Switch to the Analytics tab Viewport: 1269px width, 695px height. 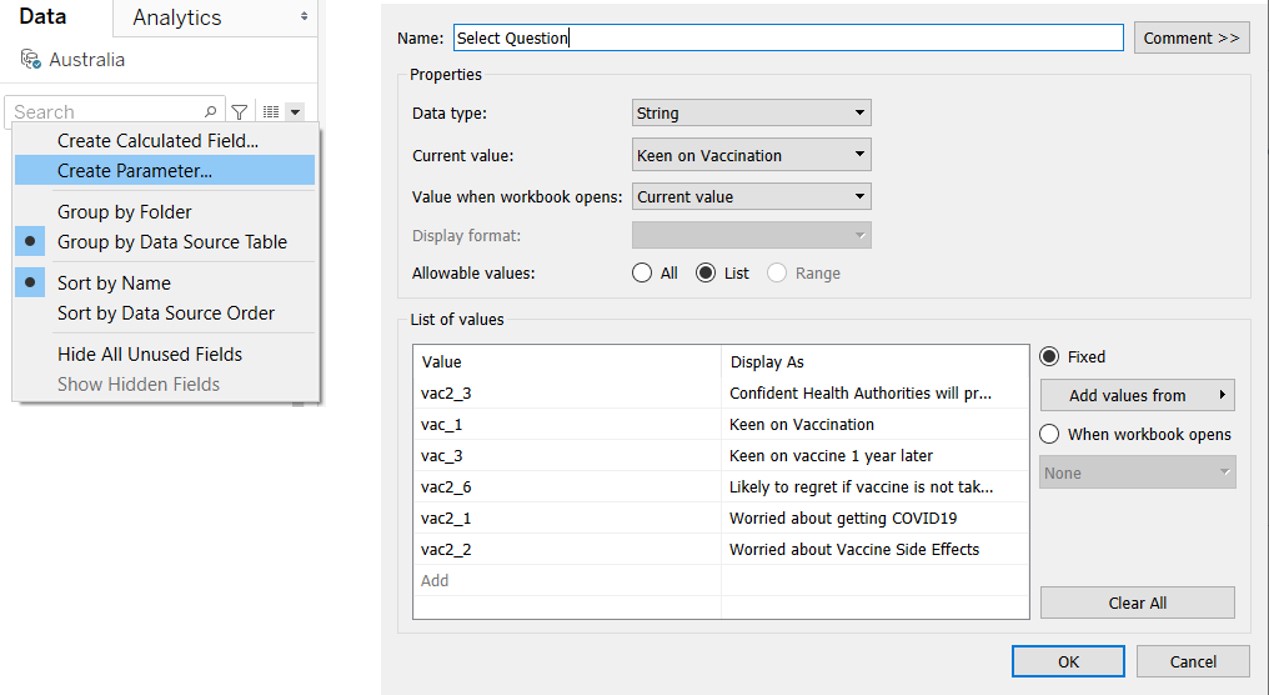tap(175, 17)
